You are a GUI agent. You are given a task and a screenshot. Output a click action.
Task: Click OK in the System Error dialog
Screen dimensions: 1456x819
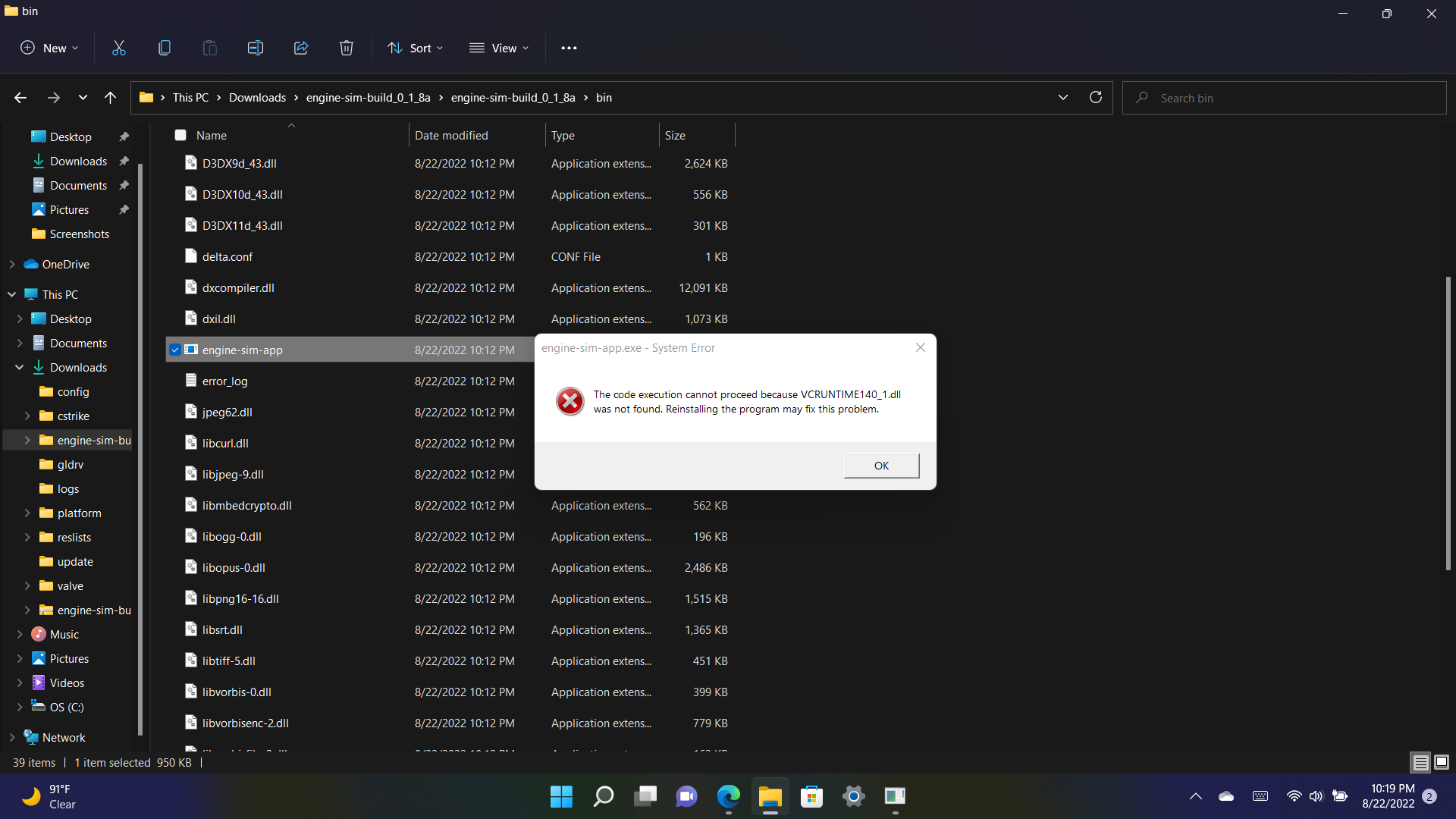[882, 466]
